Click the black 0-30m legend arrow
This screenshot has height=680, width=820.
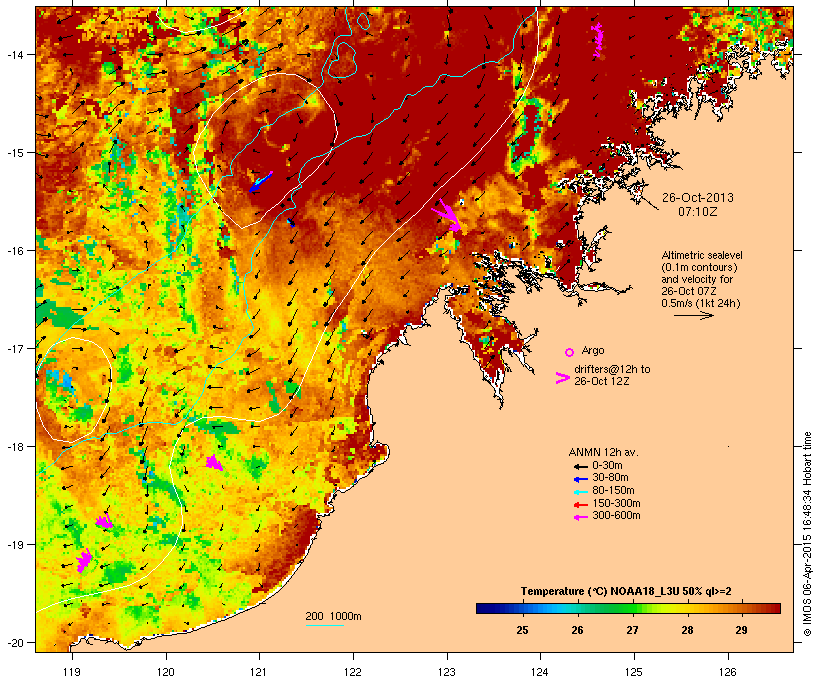580,466
